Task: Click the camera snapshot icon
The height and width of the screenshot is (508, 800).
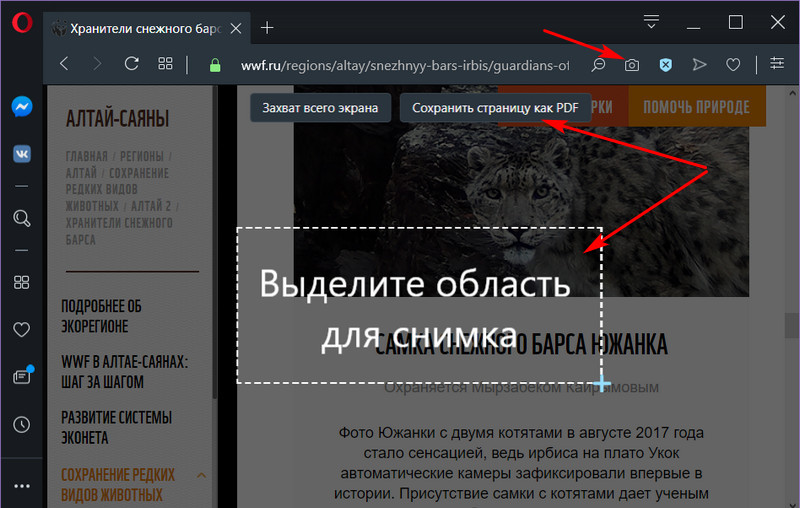Action: 632,65
